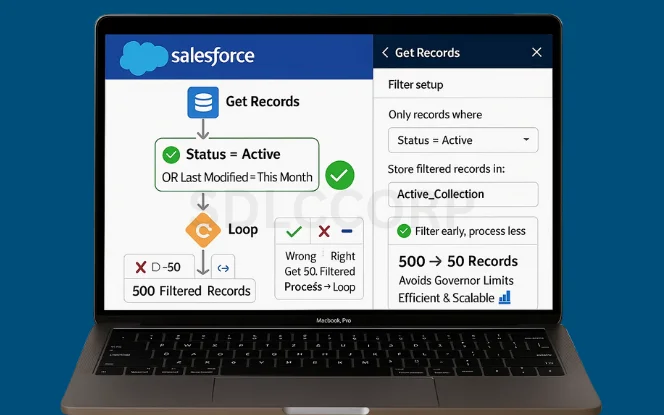Screen dimensions: 664x415
Task: Select the green check tab in comparison box
Action: (x=293, y=231)
